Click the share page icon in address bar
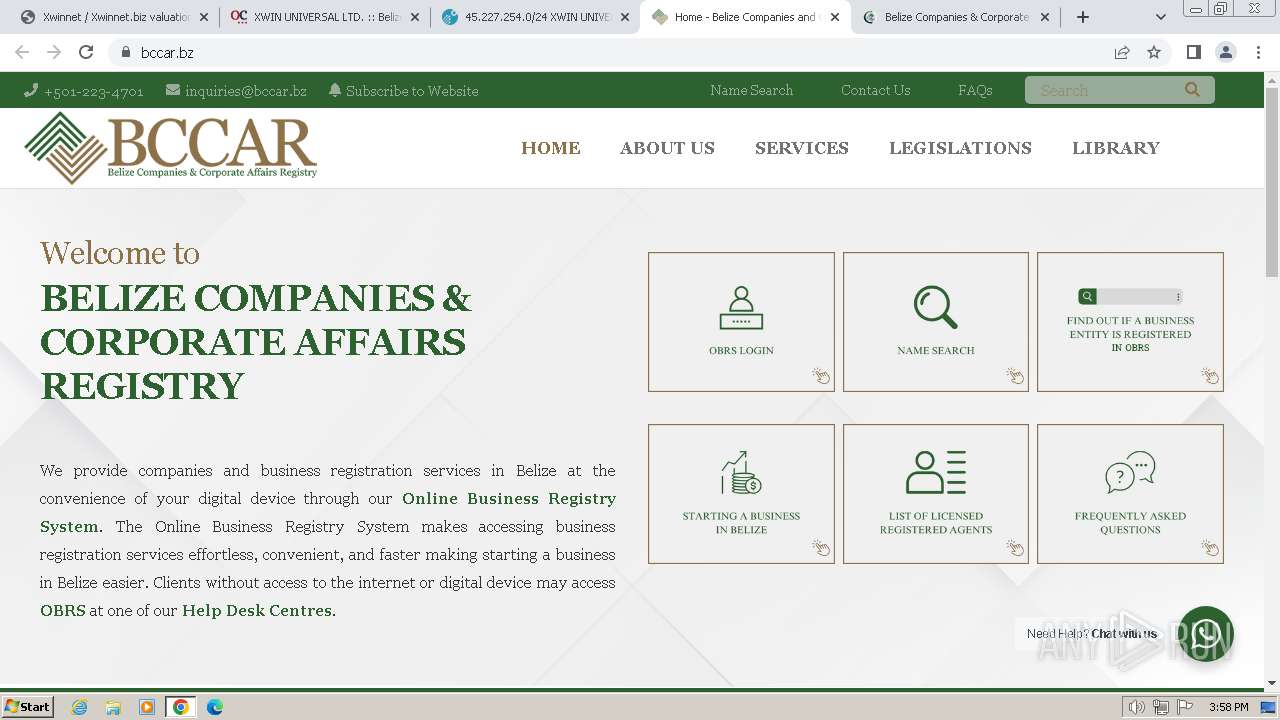 tap(1122, 52)
